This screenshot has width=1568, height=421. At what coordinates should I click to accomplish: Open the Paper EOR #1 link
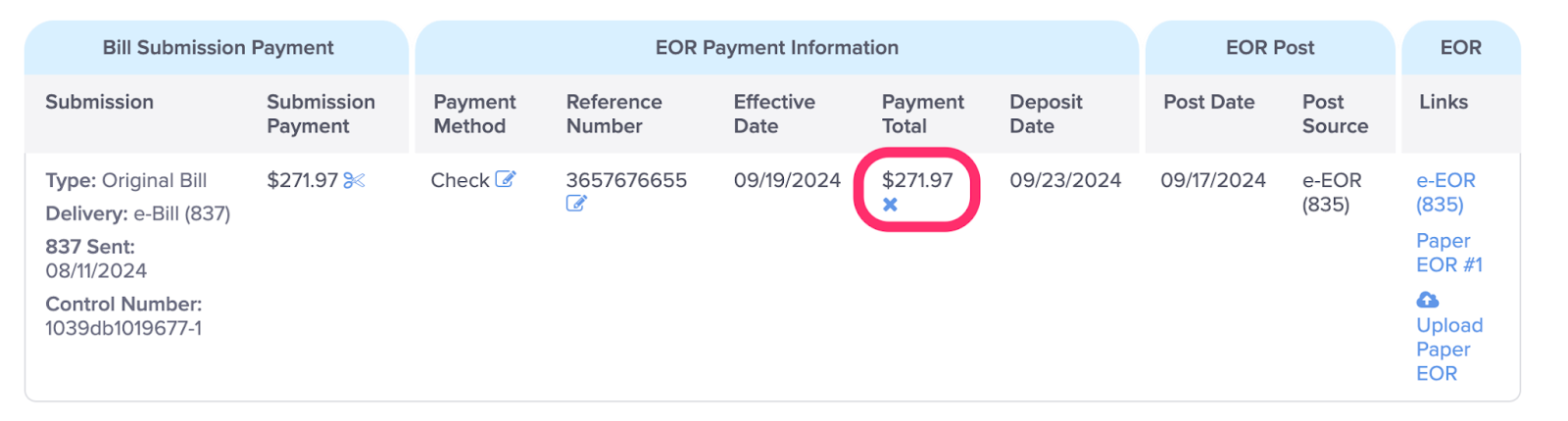tap(1449, 253)
